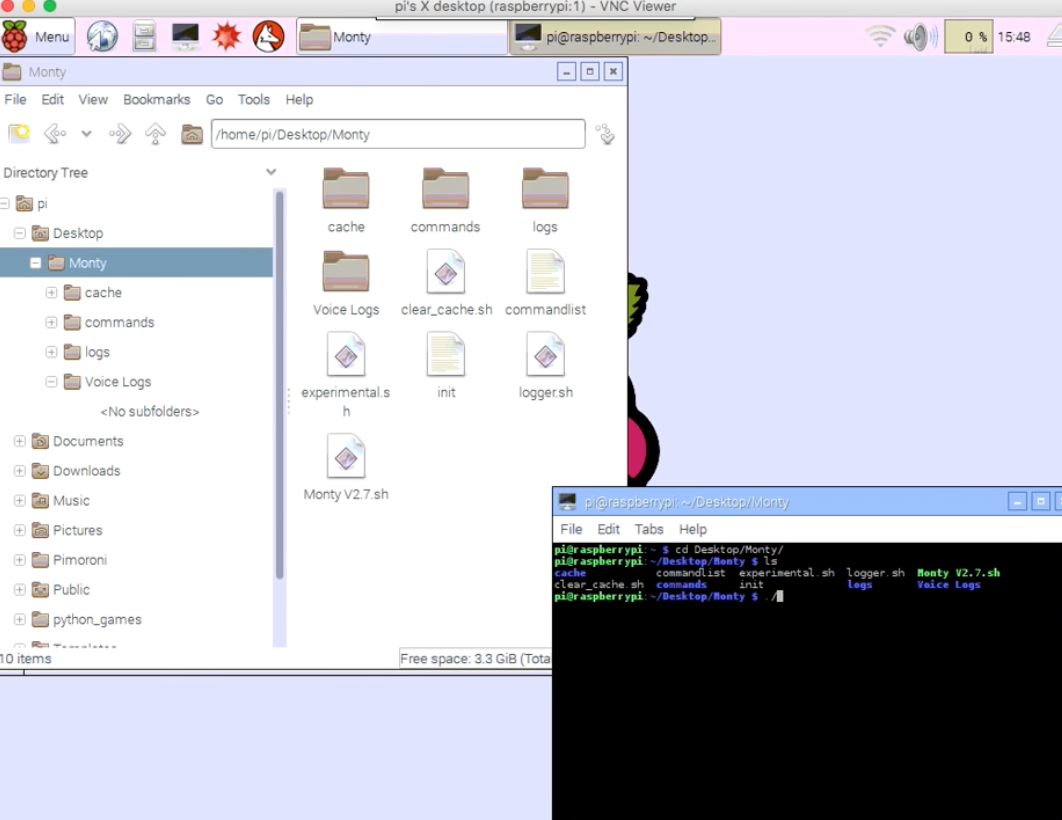1062x820 pixels.
Task: Select Pimoroni in directory tree
Action: (x=79, y=560)
